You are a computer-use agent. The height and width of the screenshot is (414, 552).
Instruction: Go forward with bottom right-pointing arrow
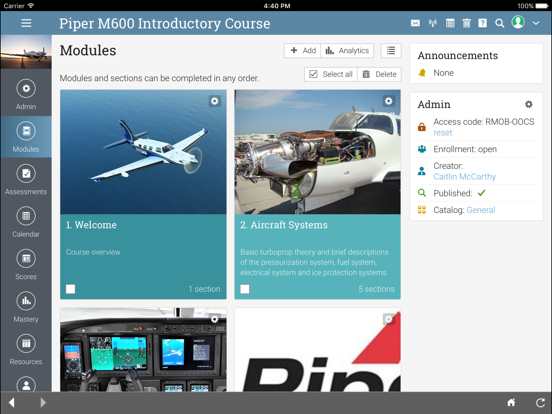click(x=43, y=402)
